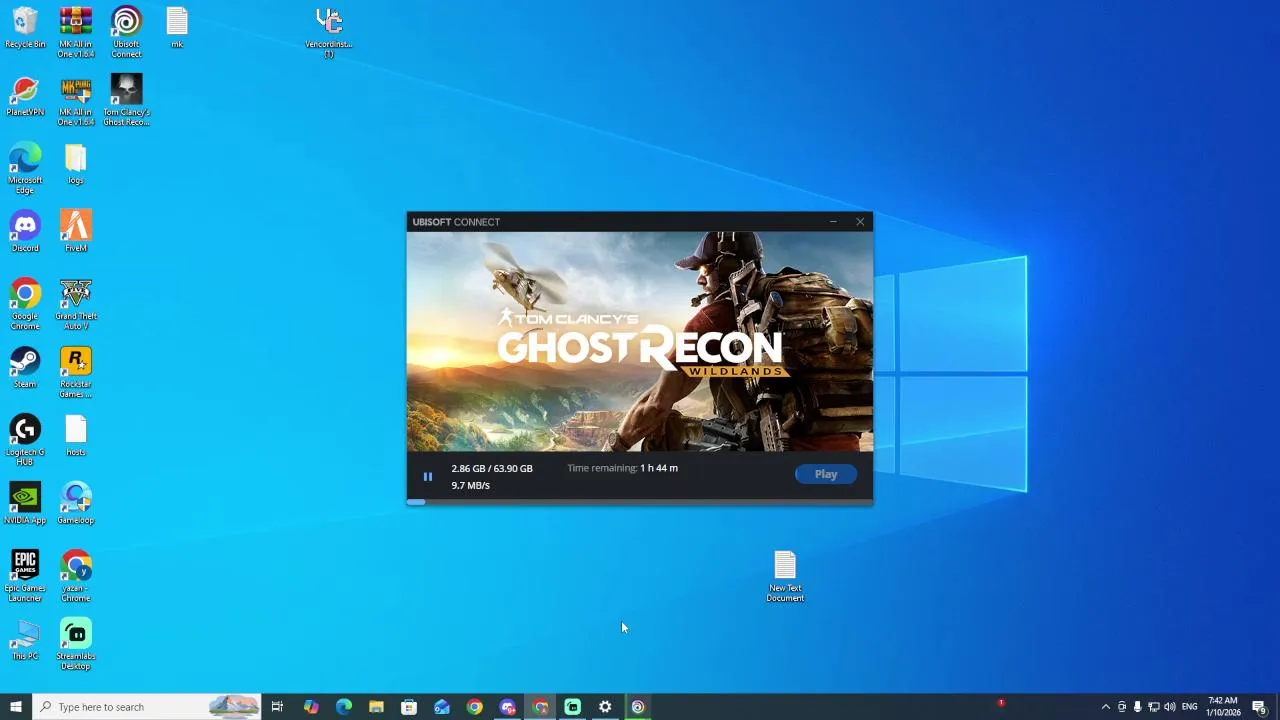Open Microsoft Edge from the taskbar
The height and width of the screenshot is (720, 1280).
(344, 707)
